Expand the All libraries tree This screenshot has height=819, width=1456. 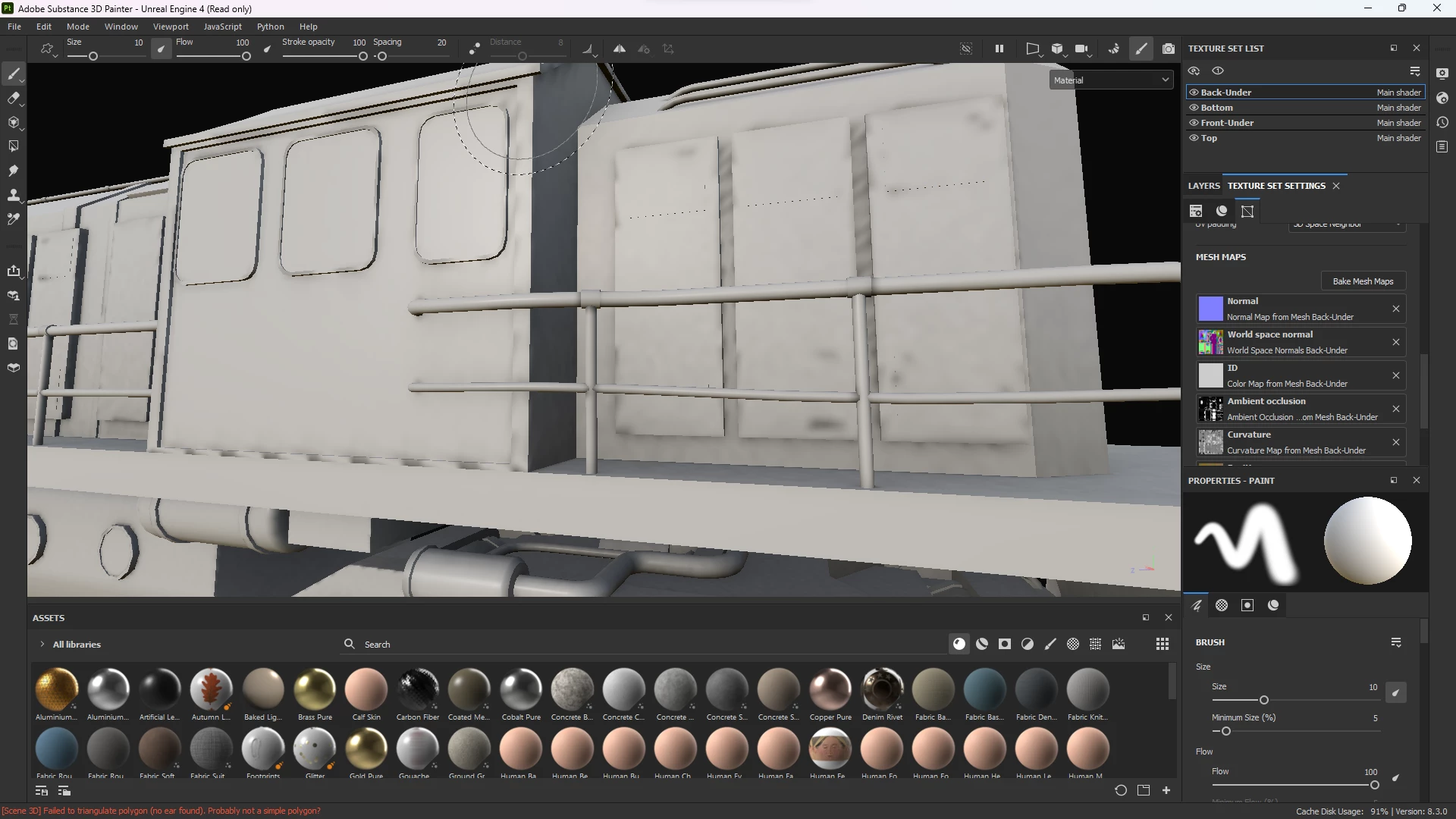click(x=42, y=645)
